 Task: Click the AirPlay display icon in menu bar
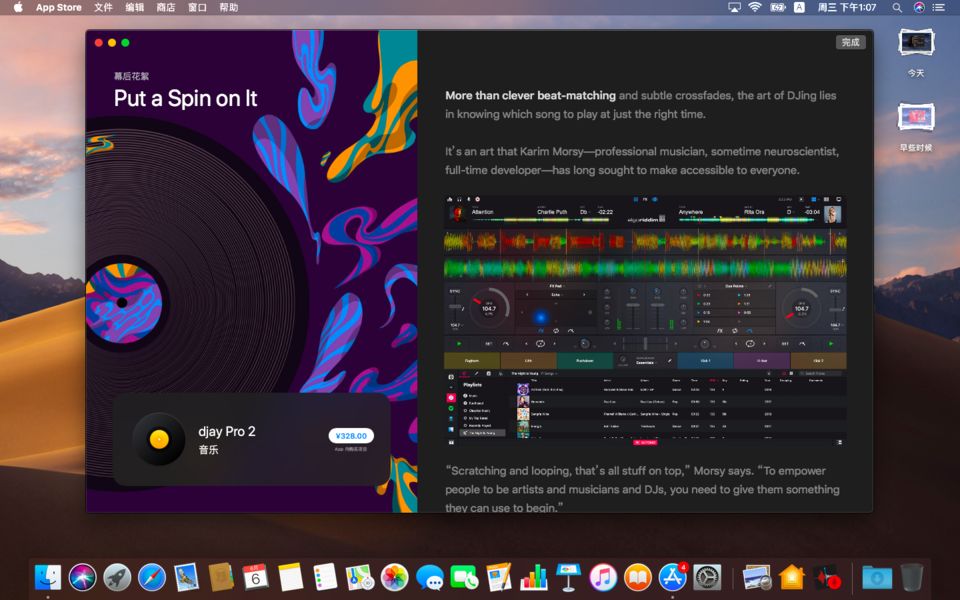[x=734, y=7]
